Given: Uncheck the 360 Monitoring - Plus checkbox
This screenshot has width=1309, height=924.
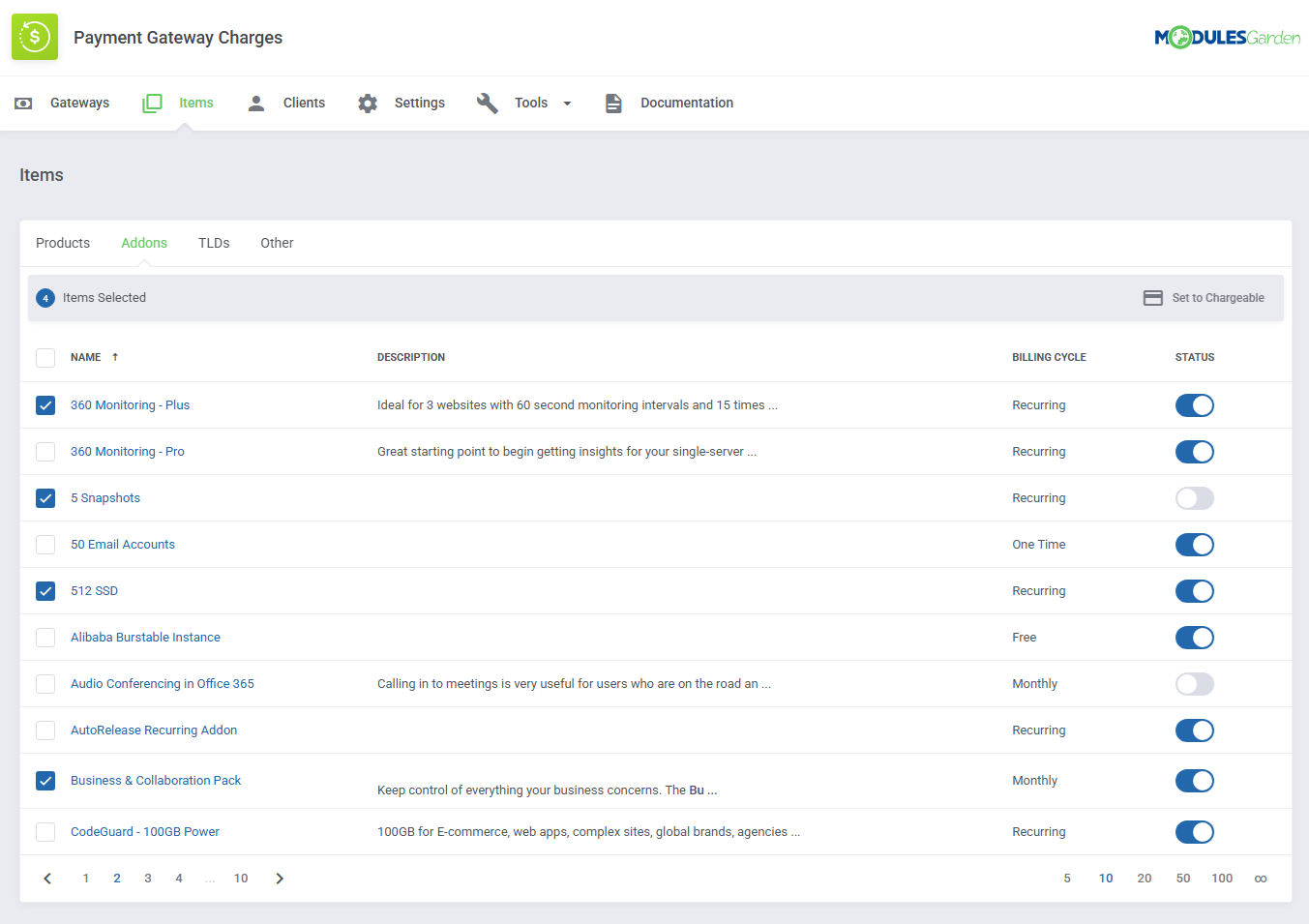Looking at the screenshot, I should 45,405.
